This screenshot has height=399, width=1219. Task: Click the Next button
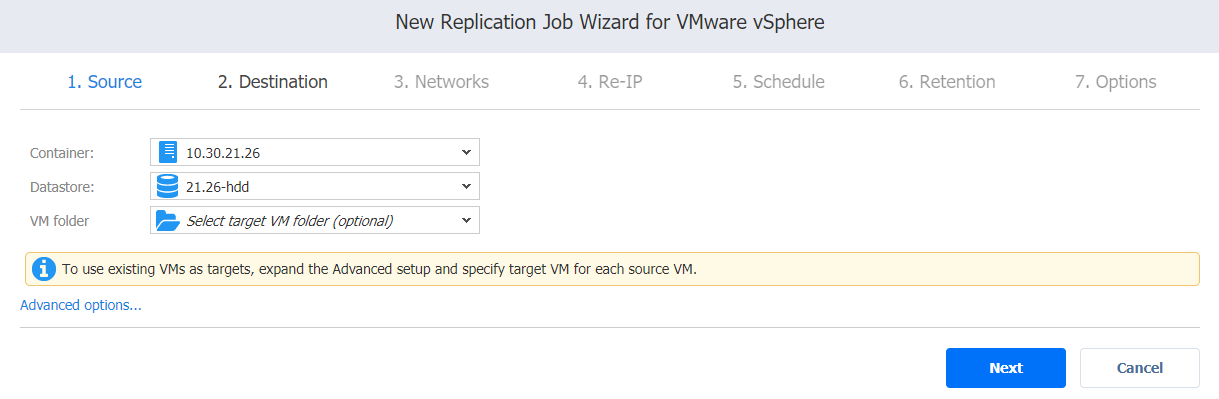1006,368
